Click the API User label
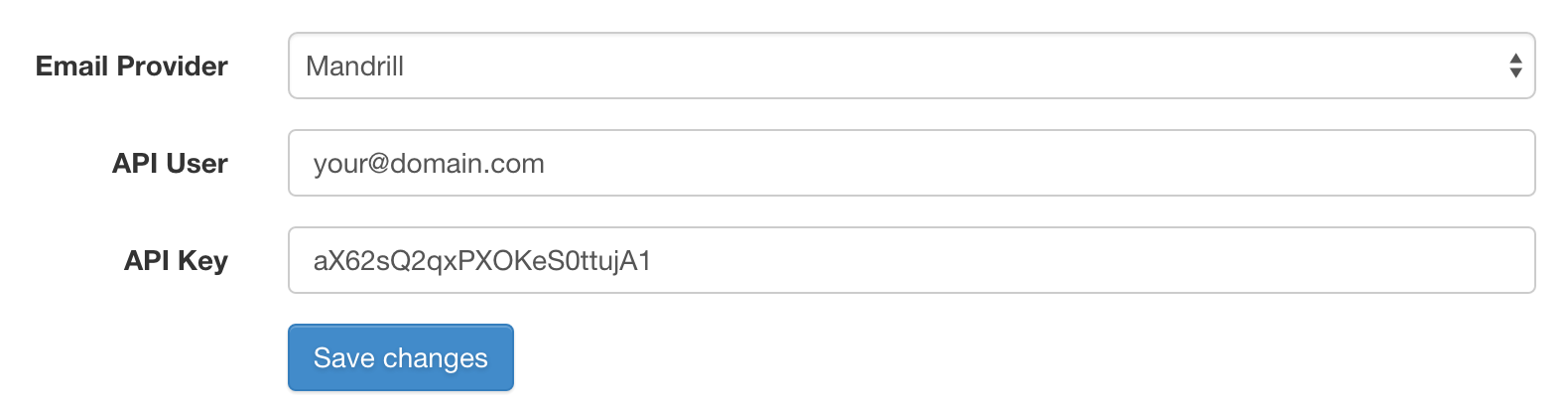 pyautogui.click(x=170, y=163)
